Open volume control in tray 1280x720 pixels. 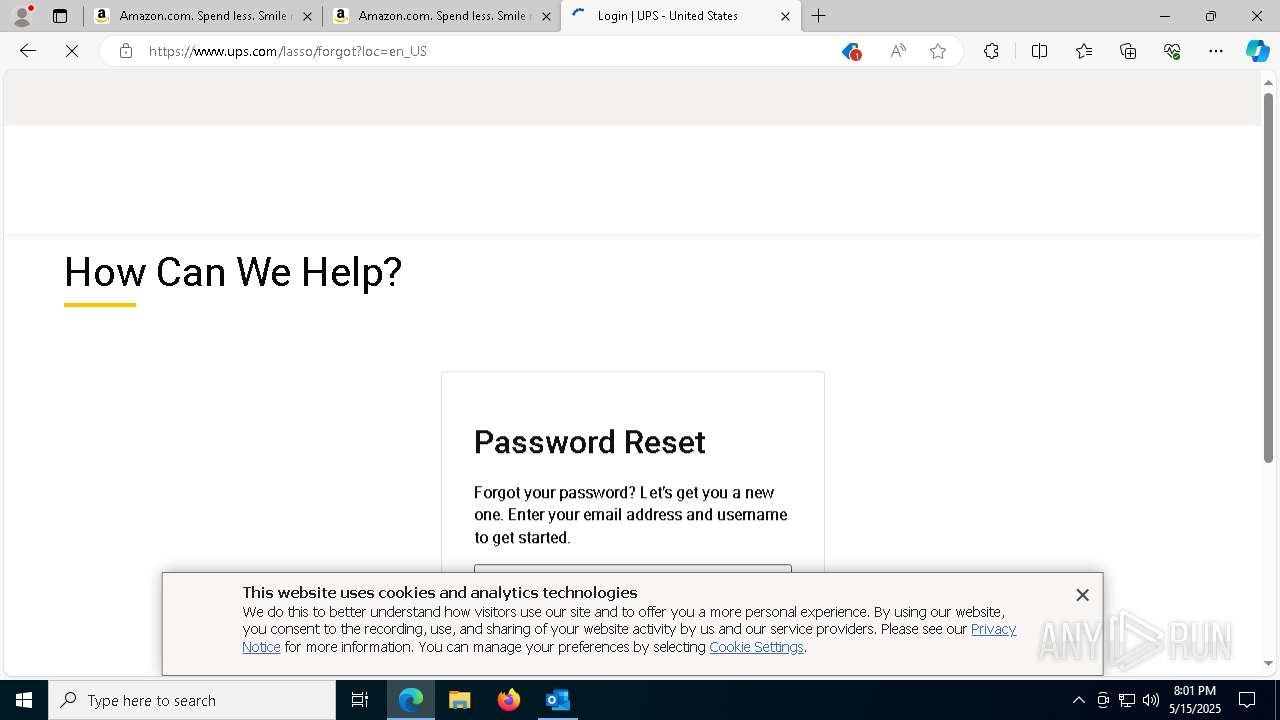click(x=1151, y=700)
